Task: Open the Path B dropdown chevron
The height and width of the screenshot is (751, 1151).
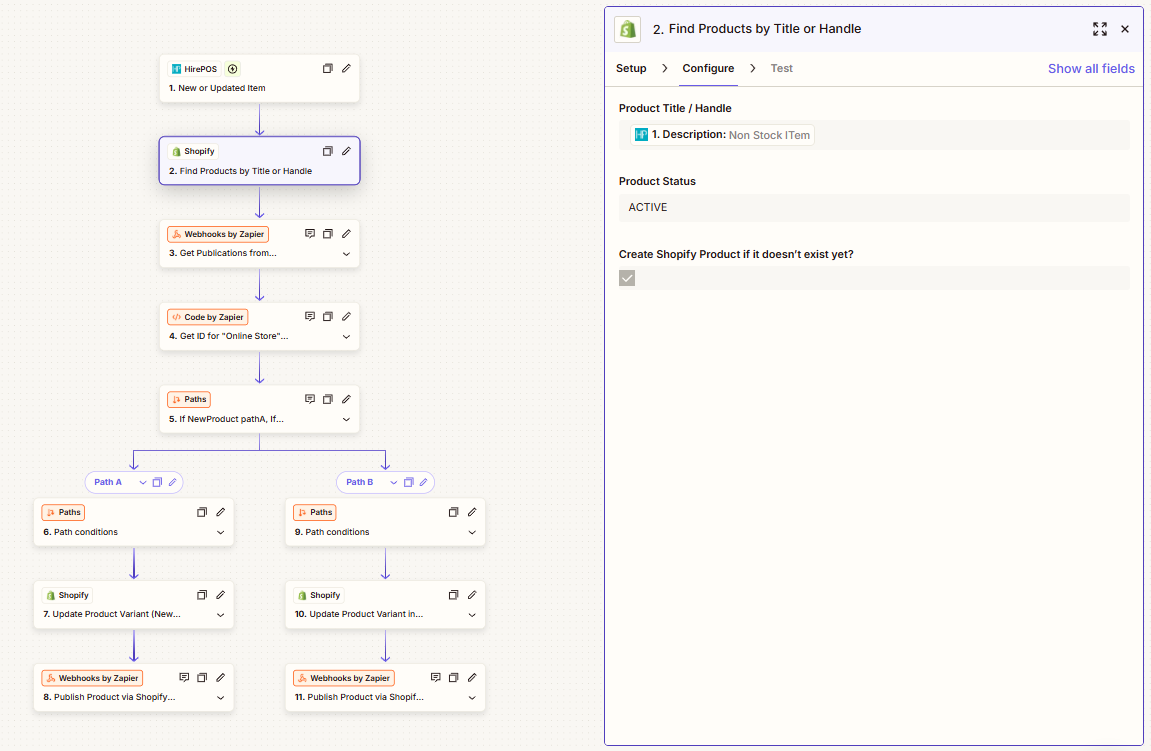Action: coord(393,482)
